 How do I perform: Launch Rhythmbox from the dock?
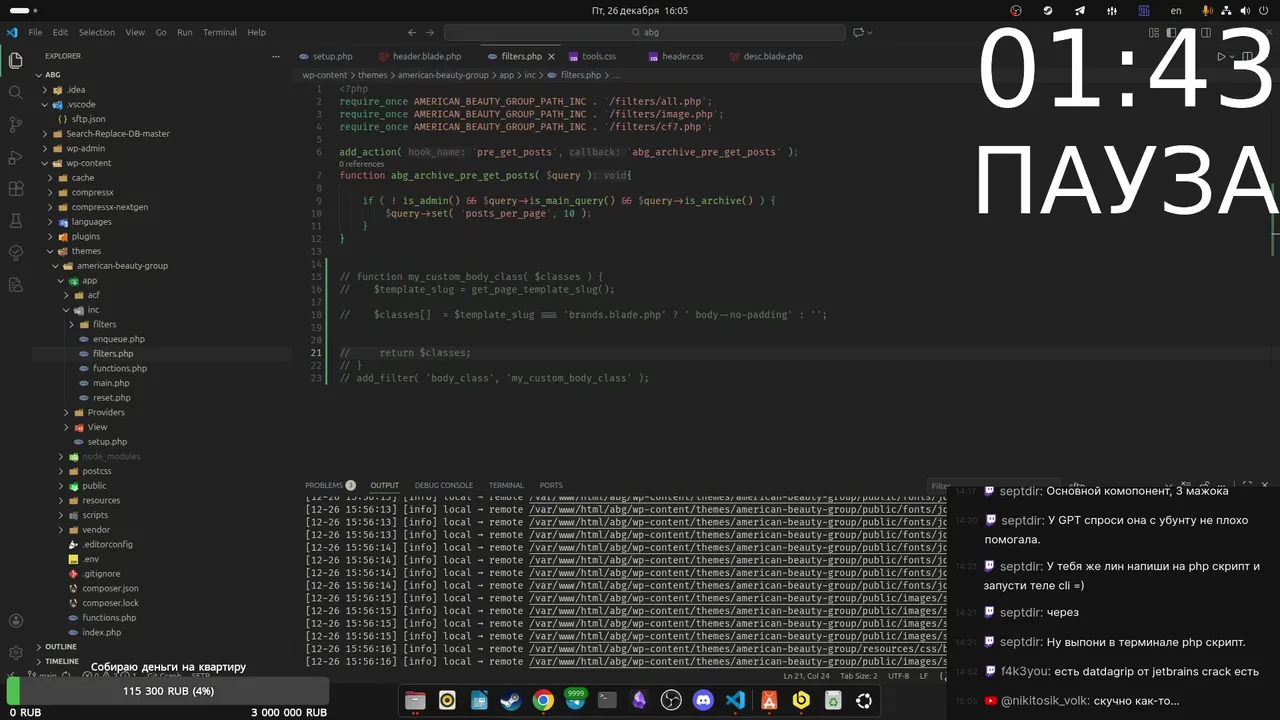(447, 701)
